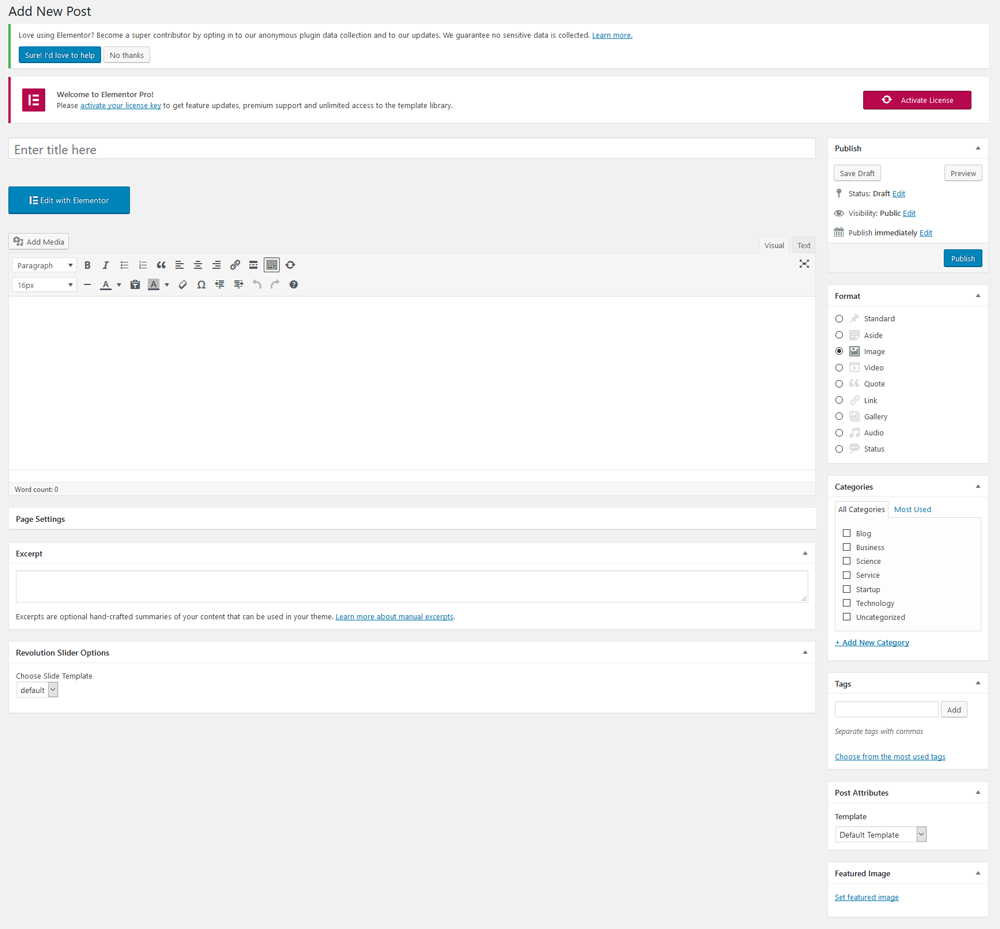The image size is (1000, 929).
Task: Apply italic formatting
Action: point(105,265)
